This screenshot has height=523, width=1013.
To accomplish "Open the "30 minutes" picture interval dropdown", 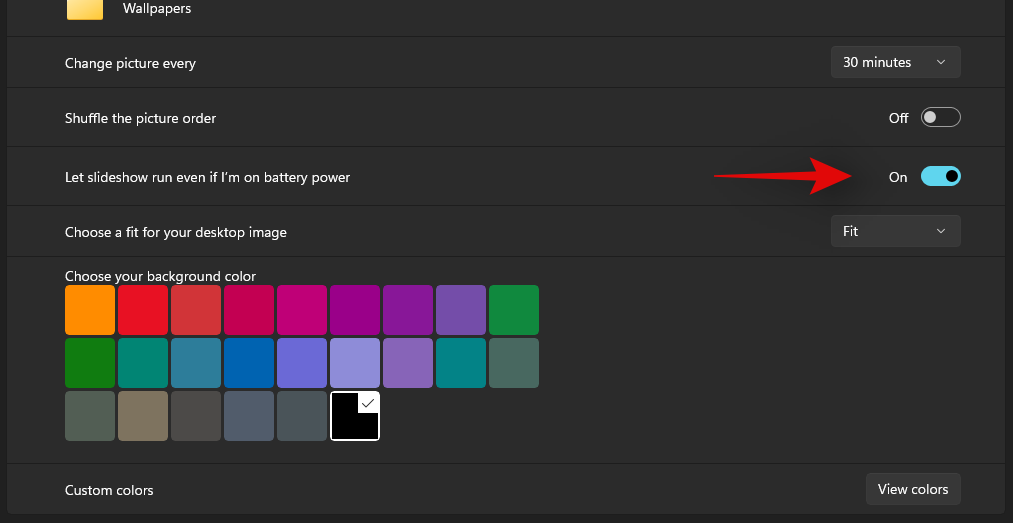I will click(x=895, y=62).
